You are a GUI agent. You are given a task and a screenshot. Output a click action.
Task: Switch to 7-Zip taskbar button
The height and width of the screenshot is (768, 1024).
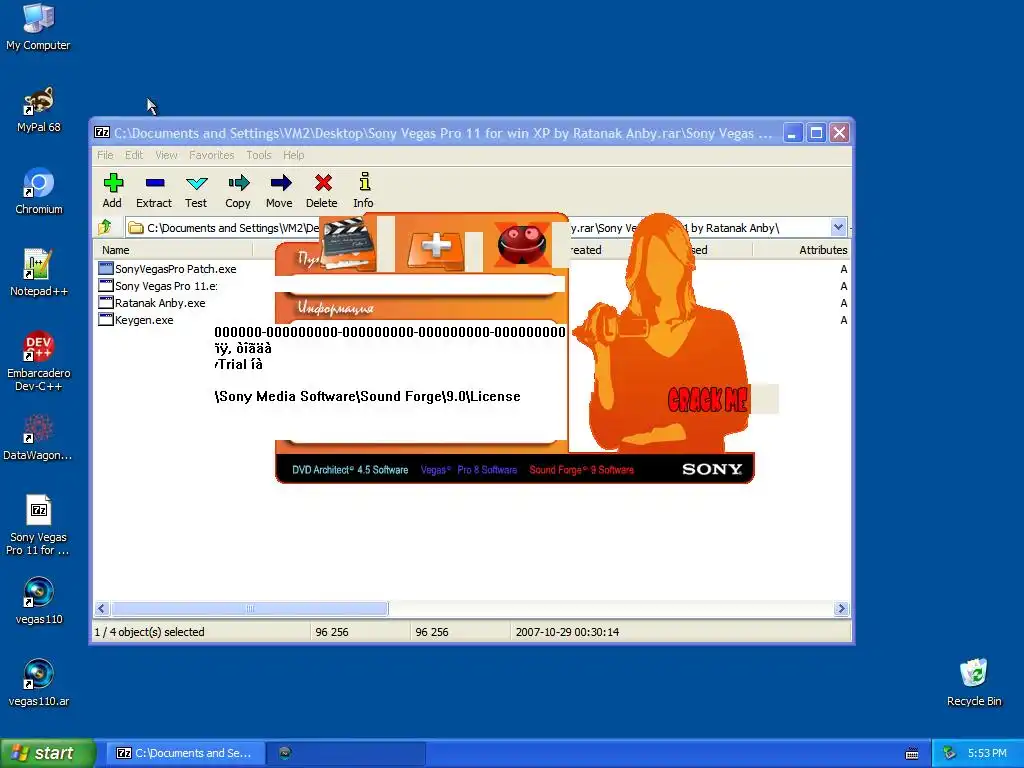(x=185, y=753)
